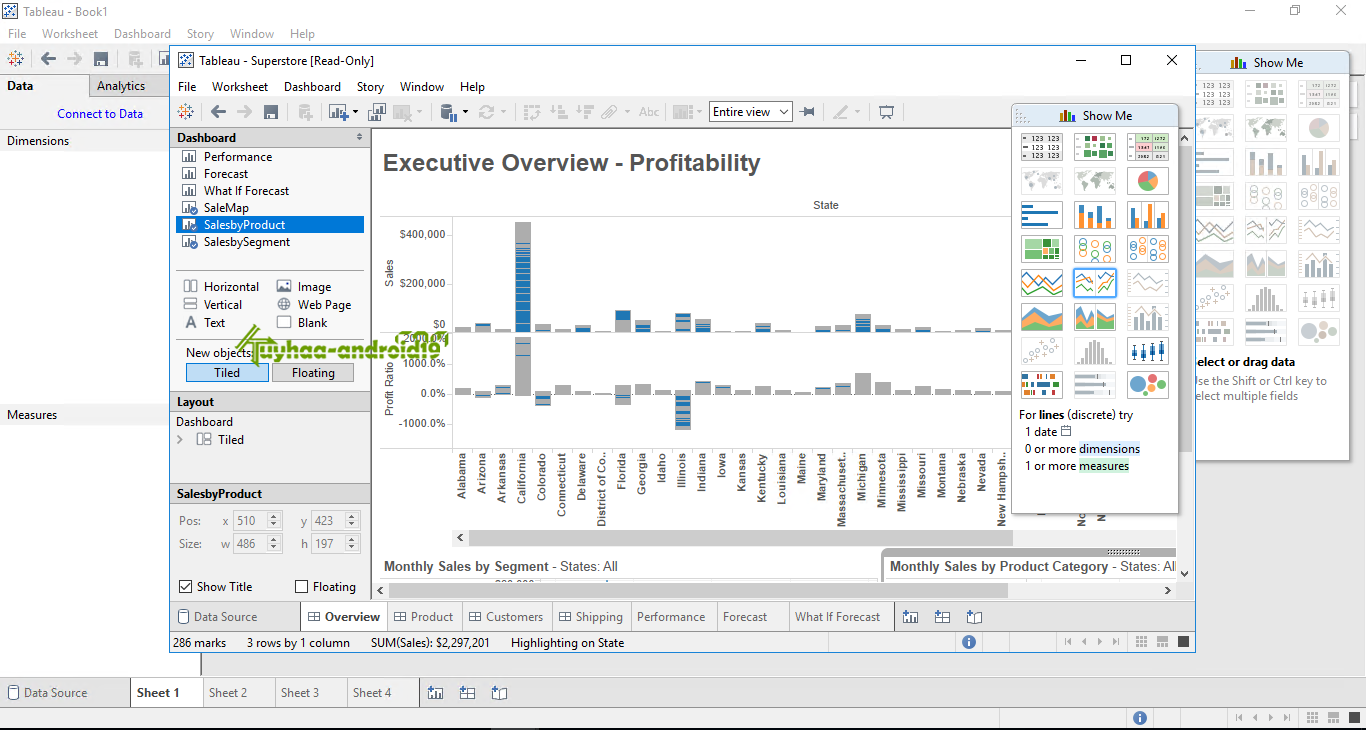Click the width size stepper

[273, 544]
